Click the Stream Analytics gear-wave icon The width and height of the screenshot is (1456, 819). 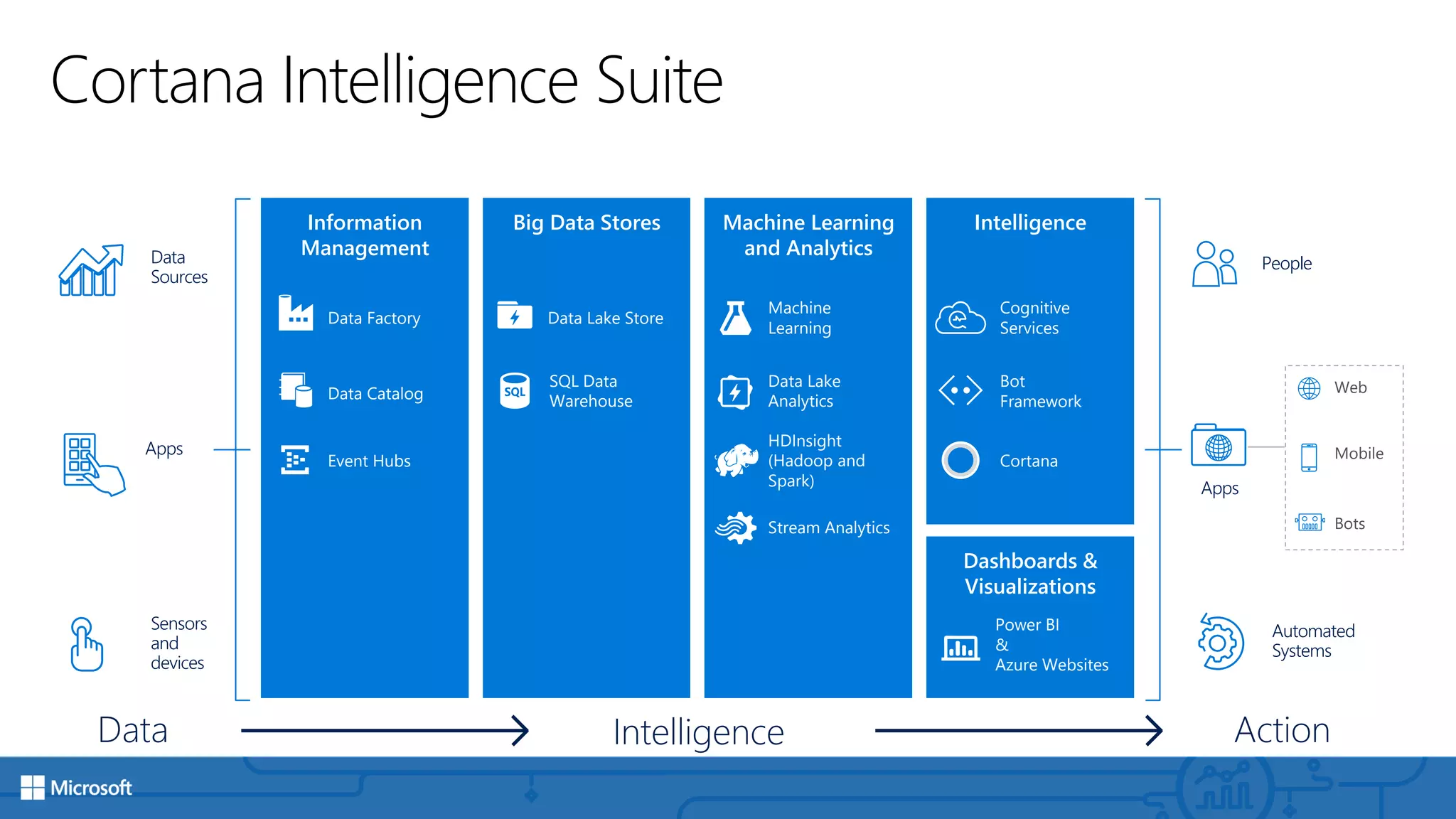tap(736, 528)
